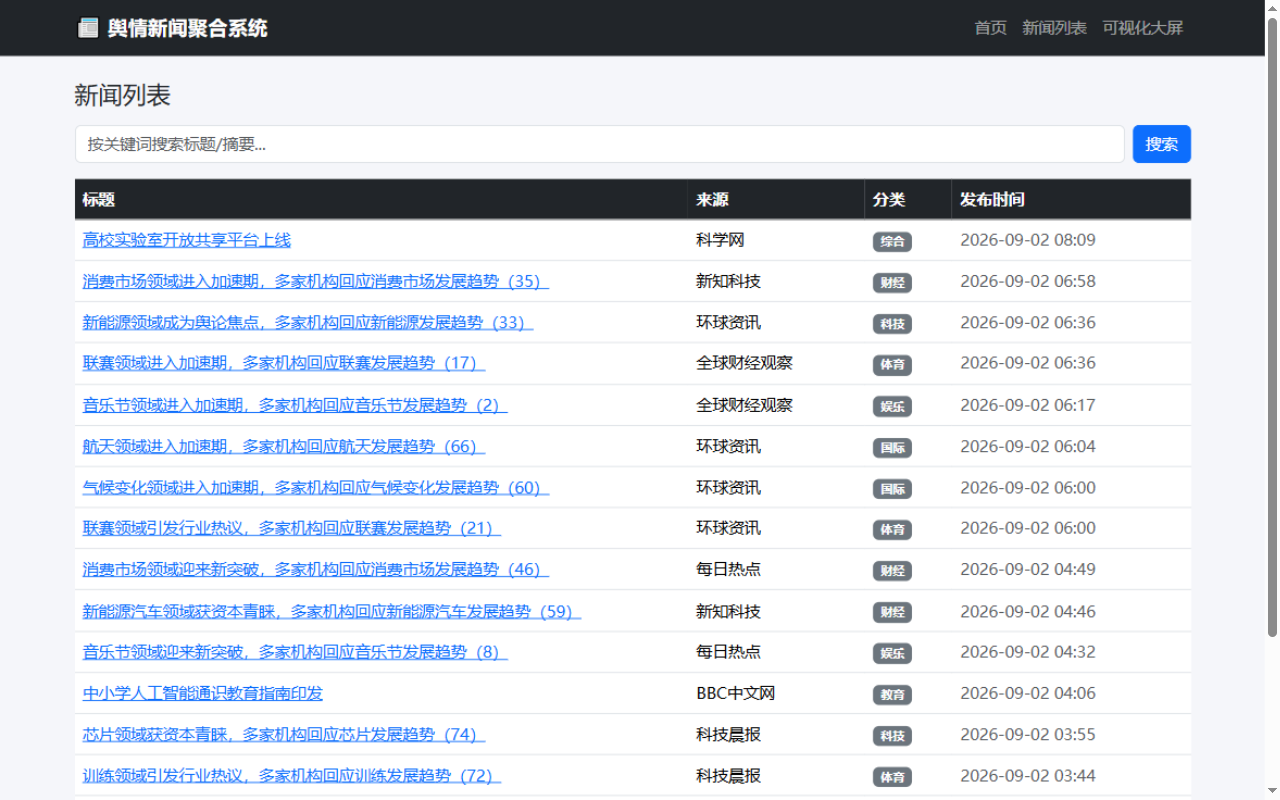Open the 芯片领域获资本青睐 (74) article
The image size is (1280, 800).
click(x=283, y=734)
